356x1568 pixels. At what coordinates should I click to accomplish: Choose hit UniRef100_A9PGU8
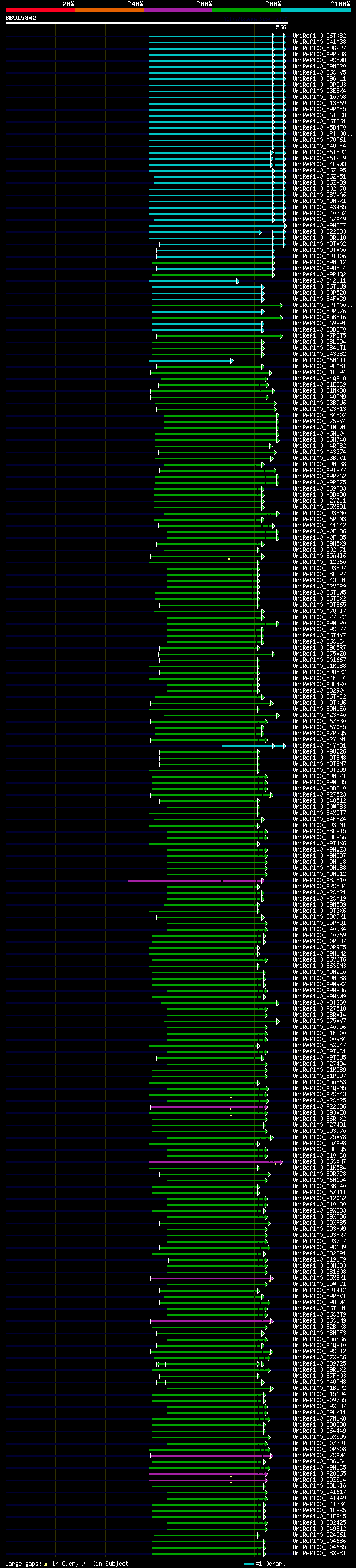coord(319,54)
